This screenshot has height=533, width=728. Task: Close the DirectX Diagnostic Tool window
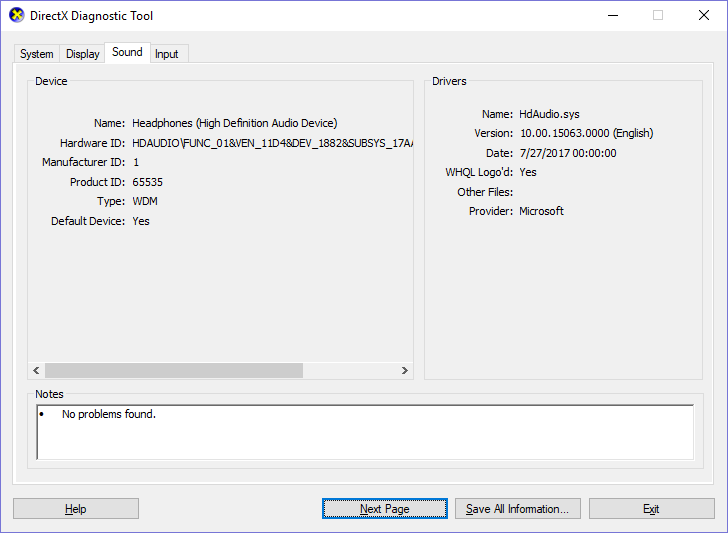coord(704,15)
